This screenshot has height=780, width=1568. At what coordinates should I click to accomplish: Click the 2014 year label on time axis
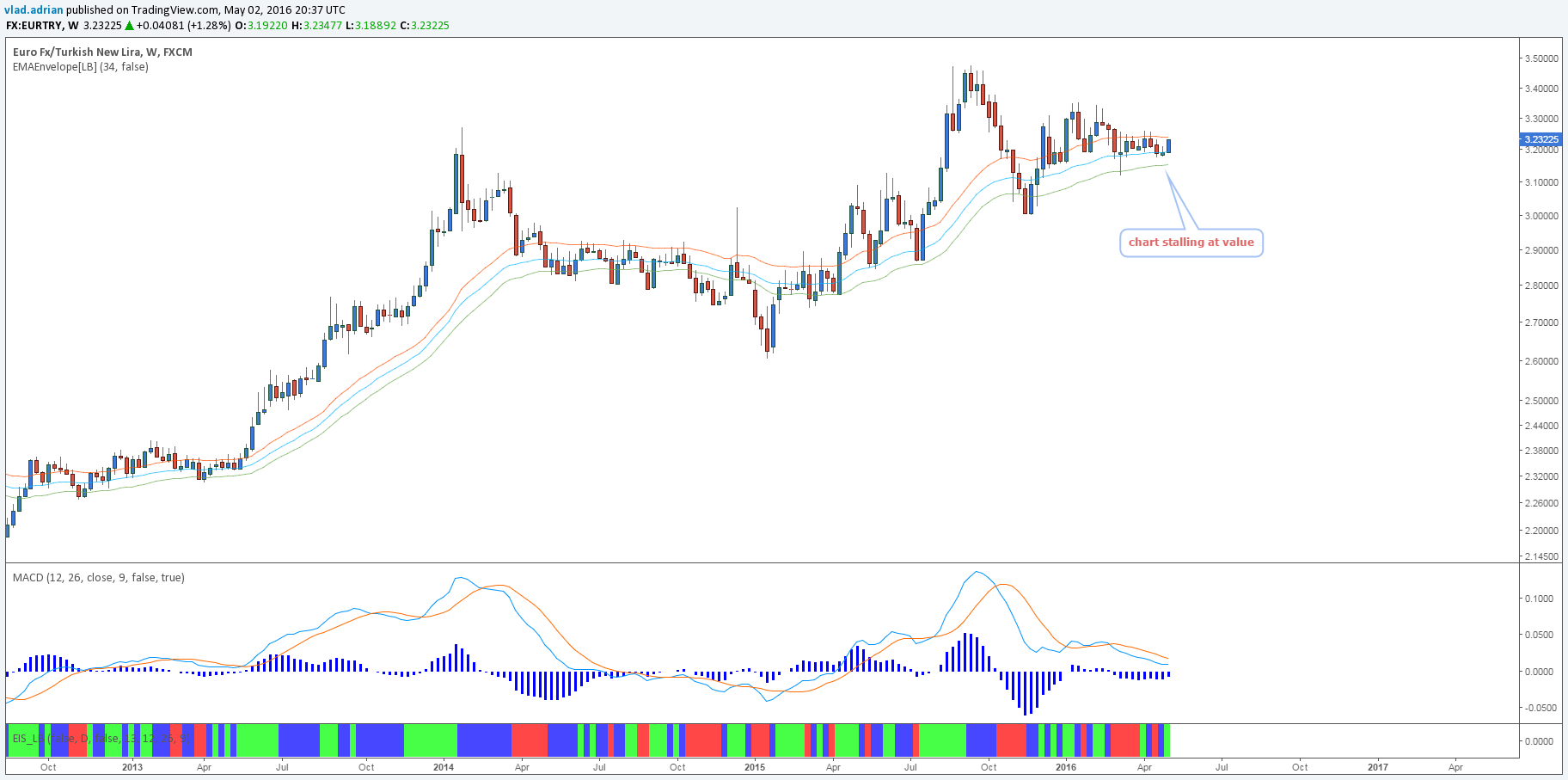[x=444, y=767]
